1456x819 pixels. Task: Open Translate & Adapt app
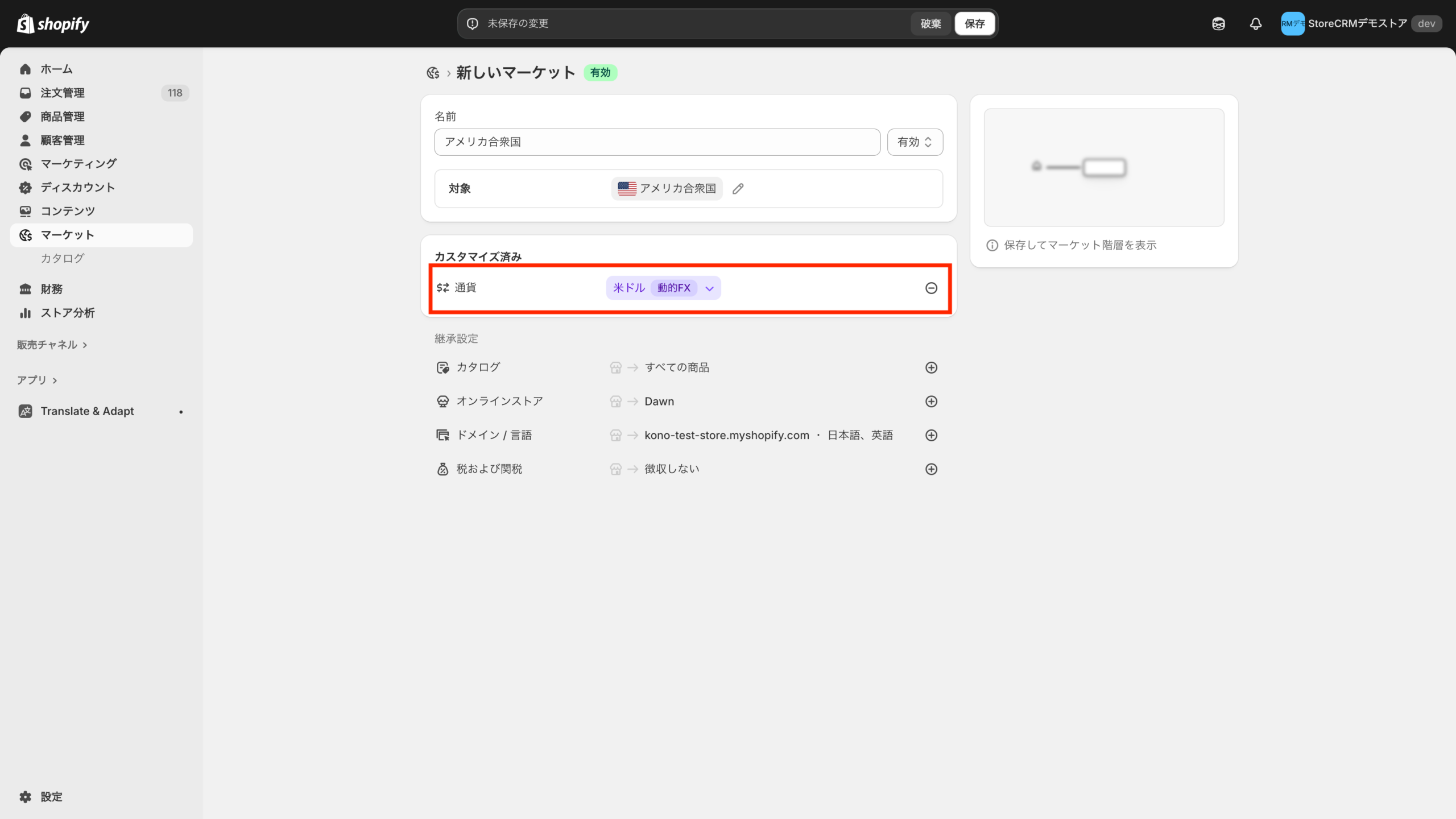[x=87, y=411]
